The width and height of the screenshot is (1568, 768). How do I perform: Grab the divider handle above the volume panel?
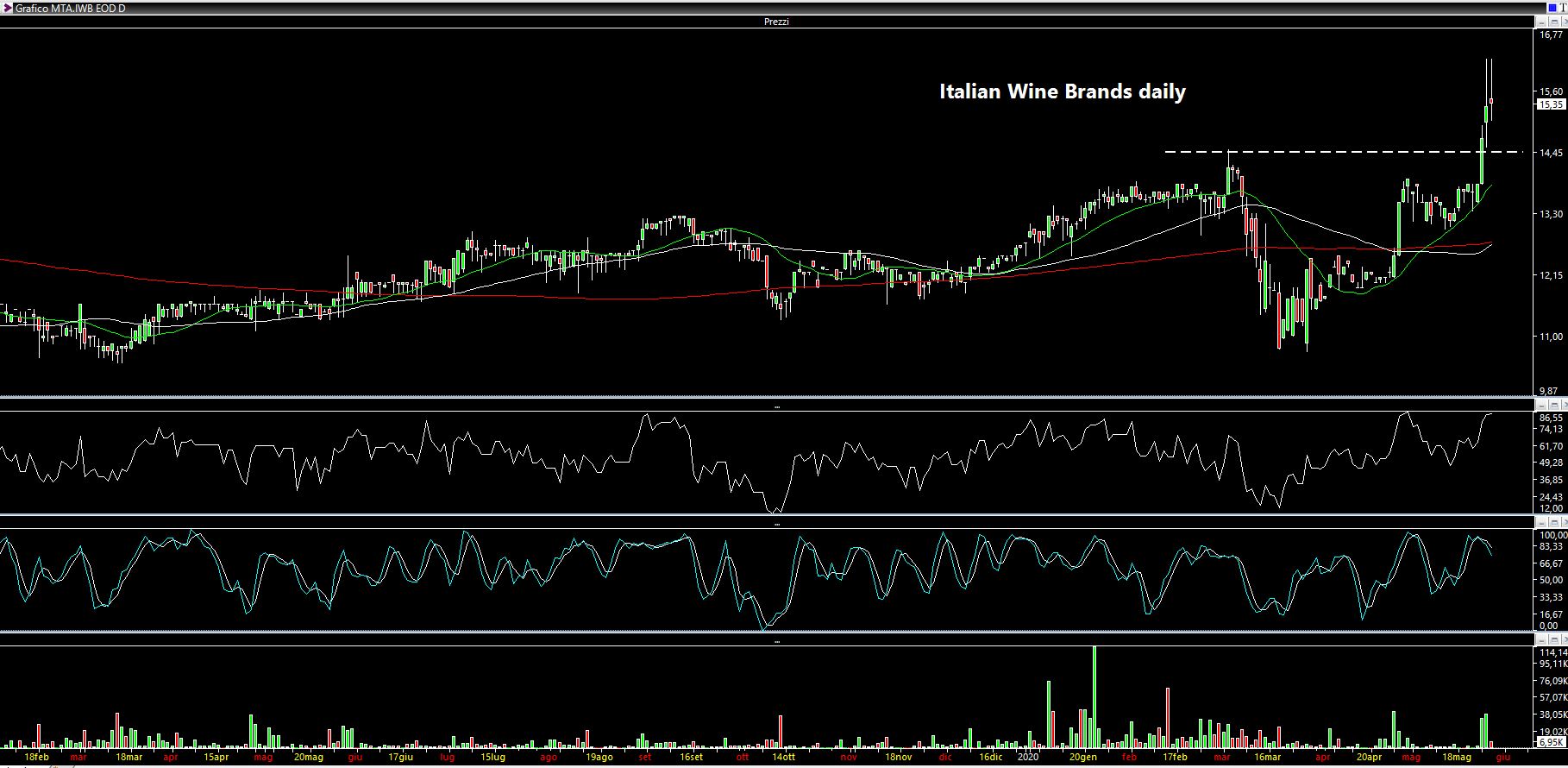776,640
